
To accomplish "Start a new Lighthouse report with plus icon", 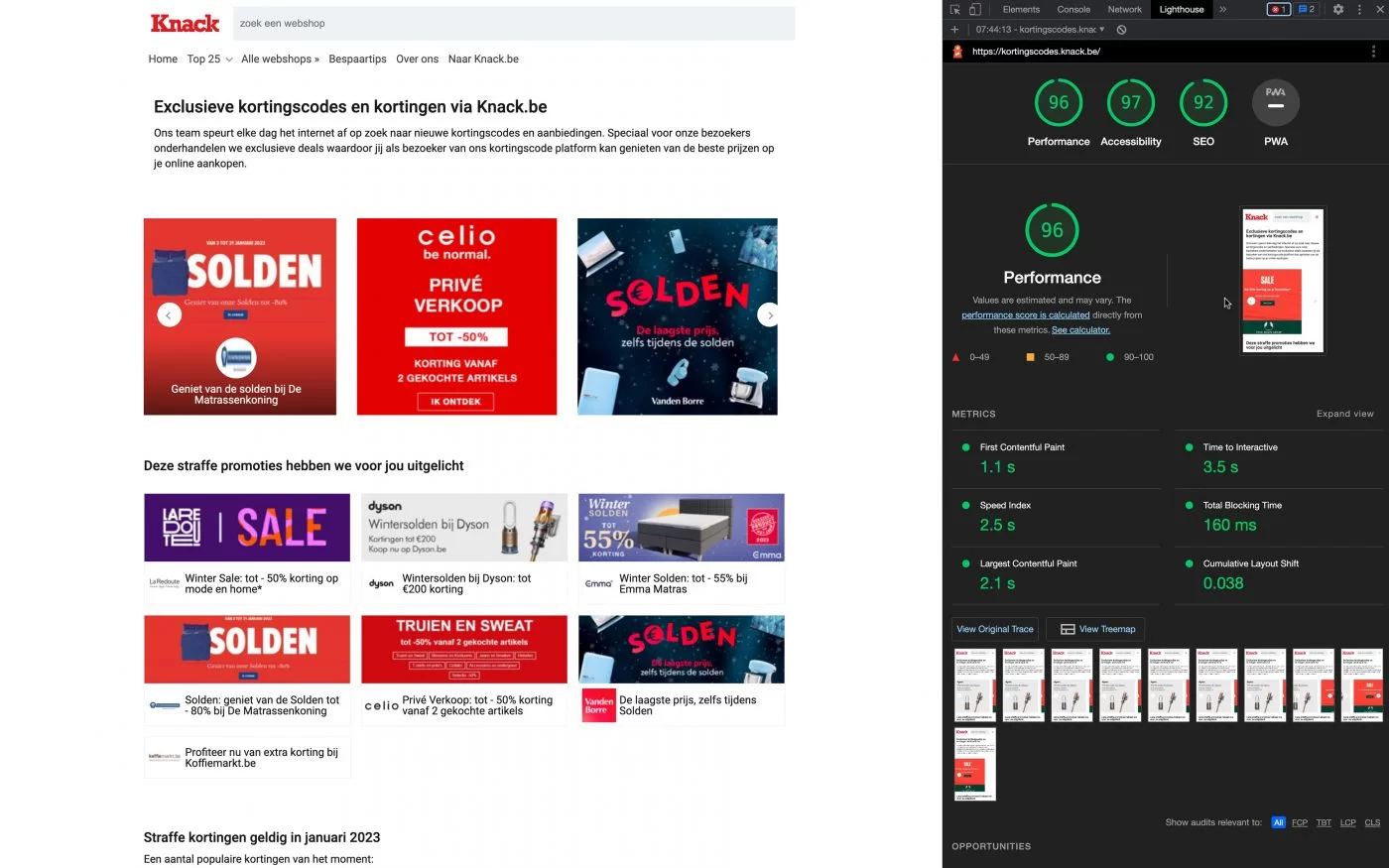I will tap(954, 30).
